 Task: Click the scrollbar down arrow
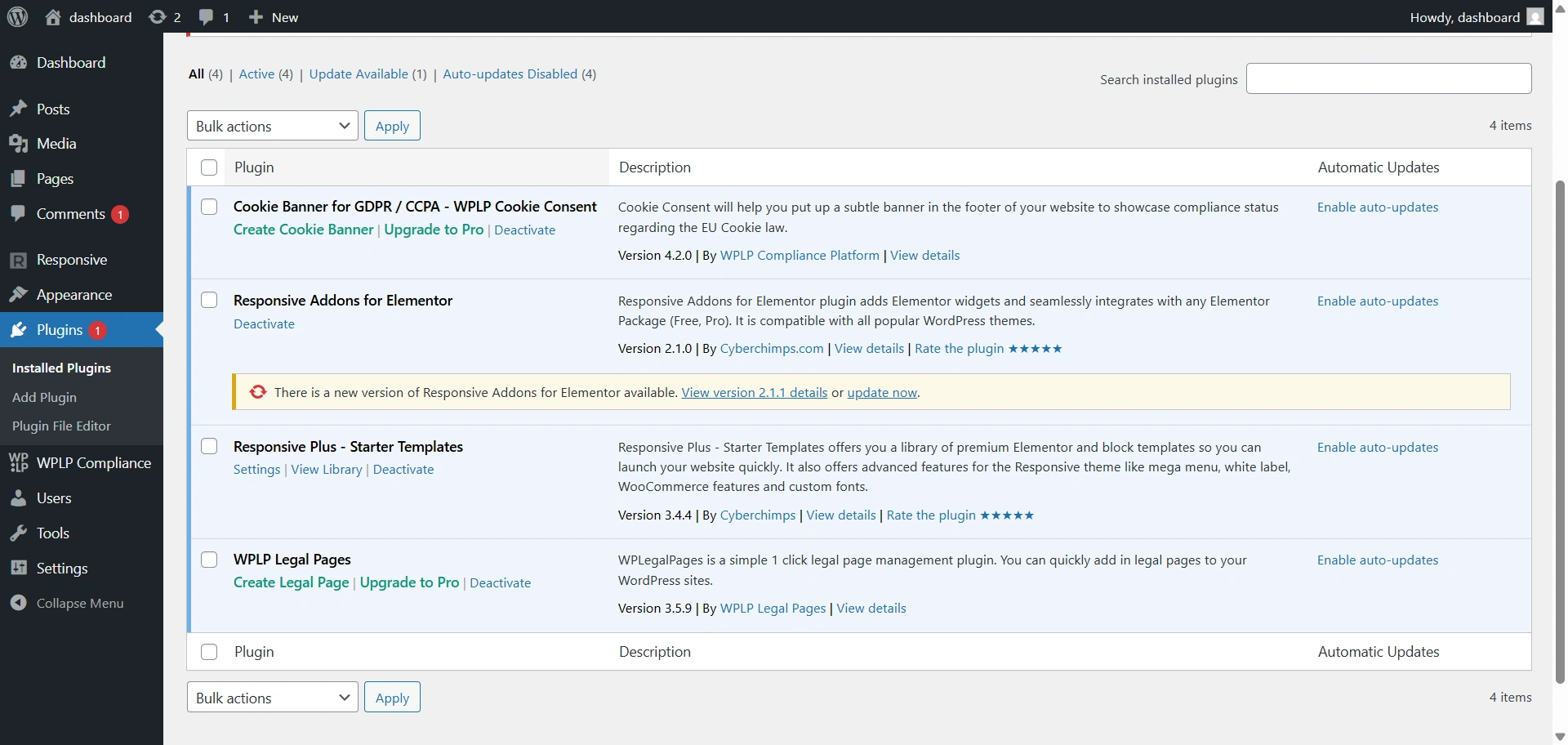click(1560, 736)
